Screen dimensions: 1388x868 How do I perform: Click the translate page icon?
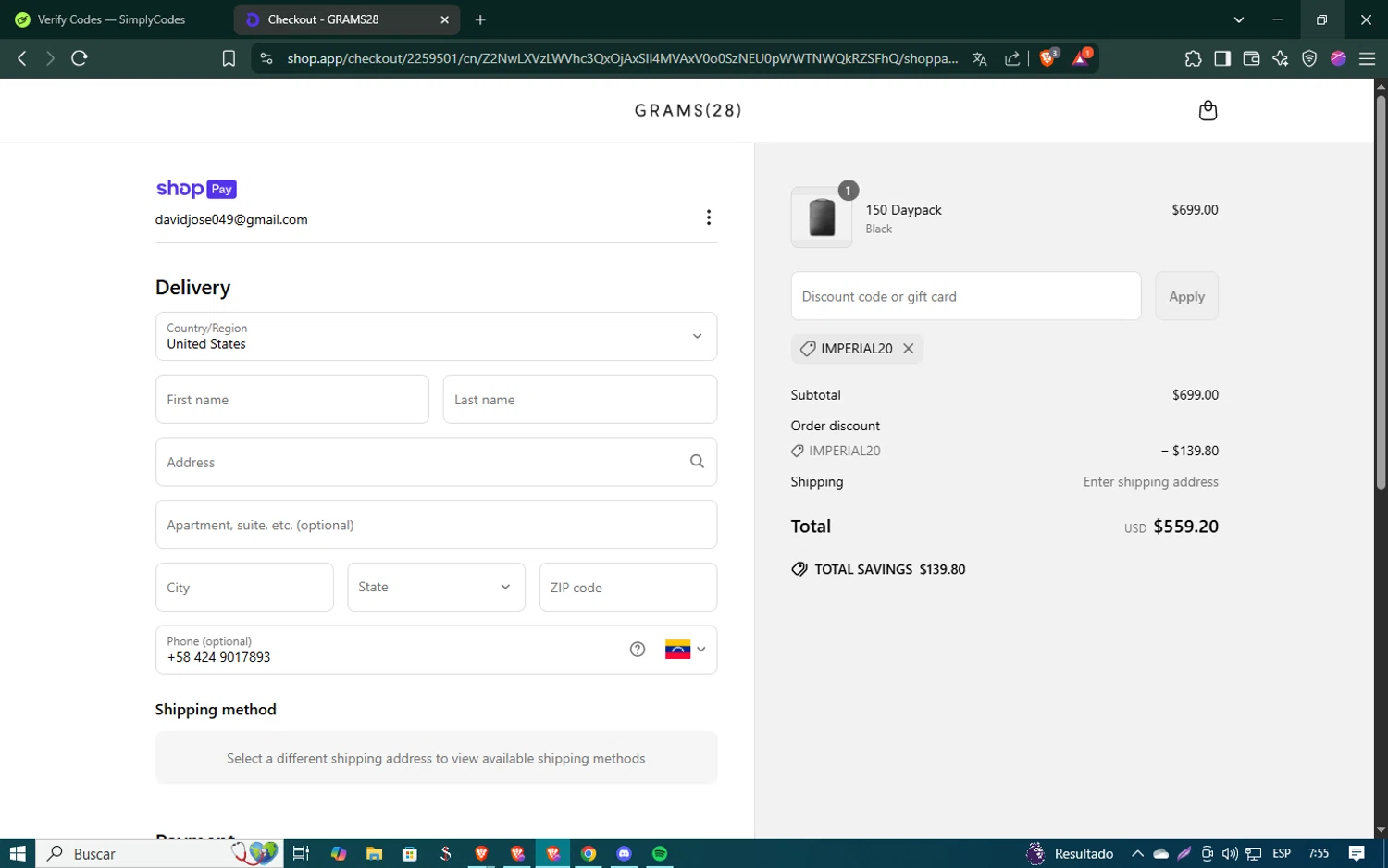pos(980,58)
